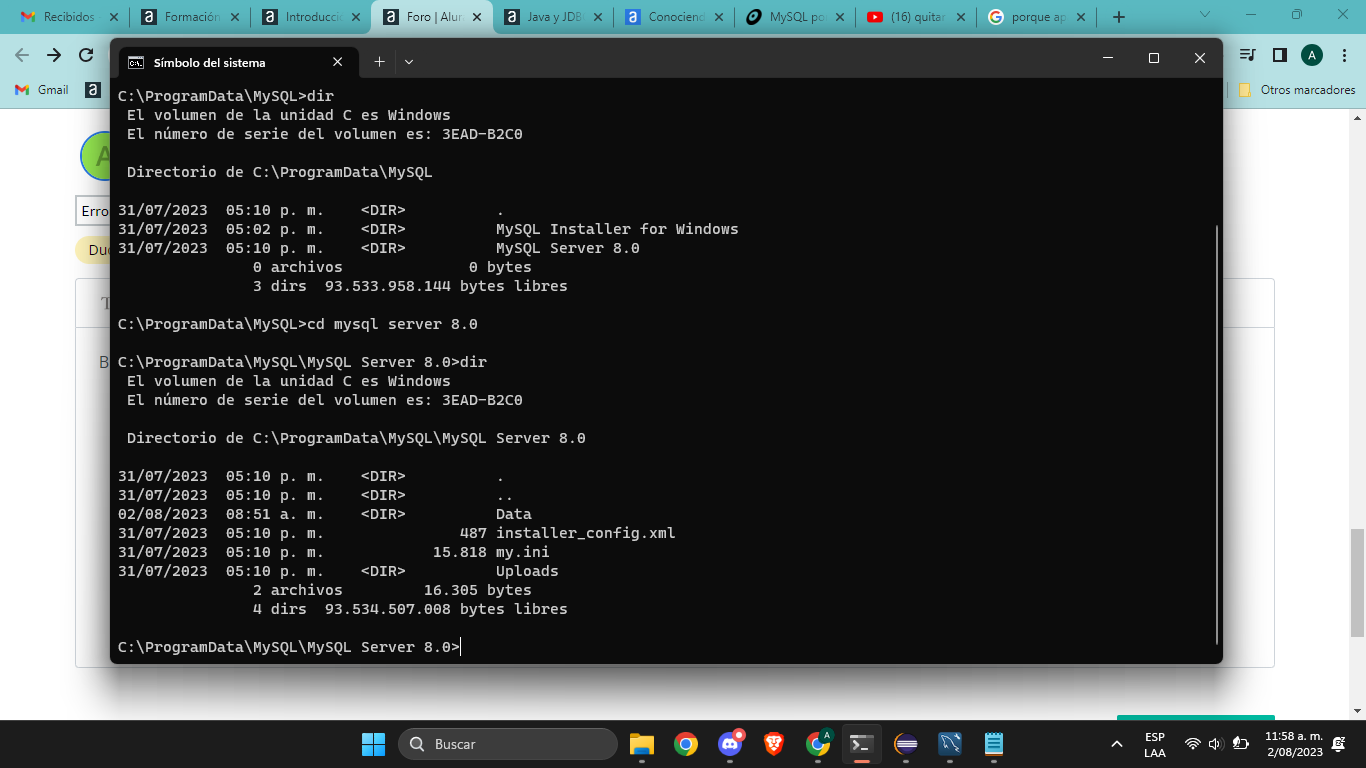The height and width of the screenshot is (768, 1366).
Task: Open Chrome profile A avatar
Action: [x=1312, y=55]
